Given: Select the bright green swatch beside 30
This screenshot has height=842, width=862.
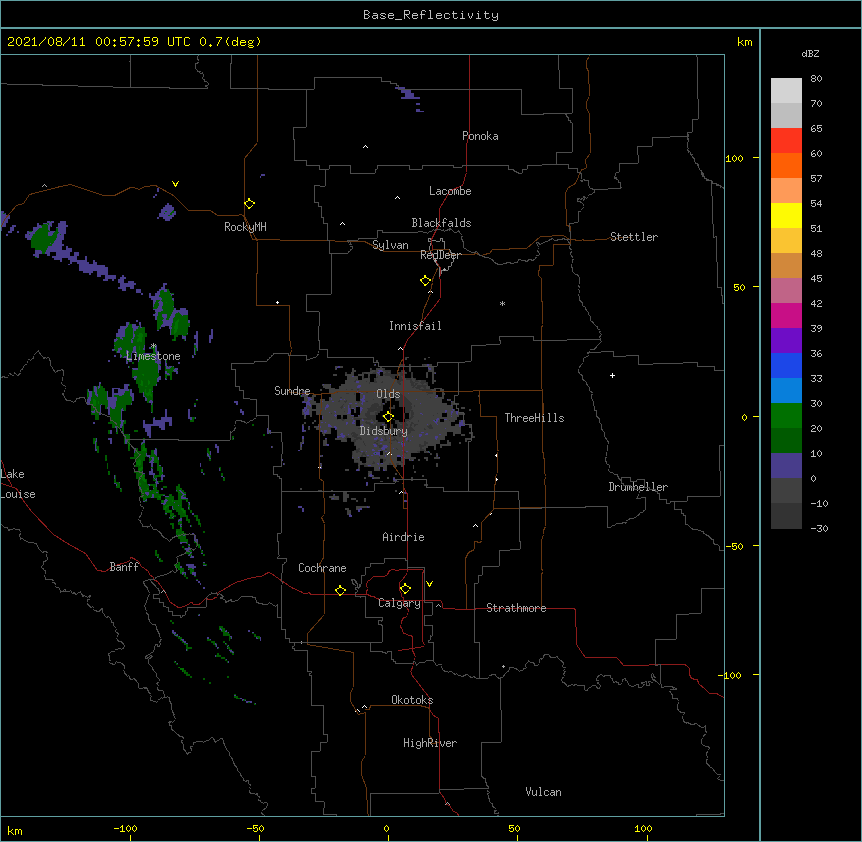Looking at the screenshot, I should click(x=786, y=416).
